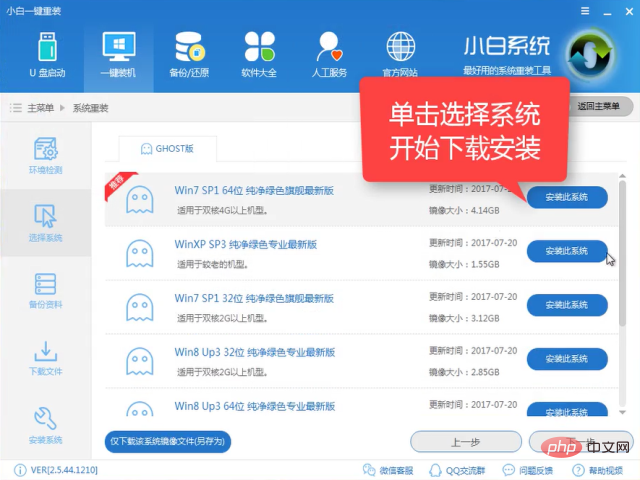Click 仅下载该系统镜像文件(另存为) button

click(175, 440)
